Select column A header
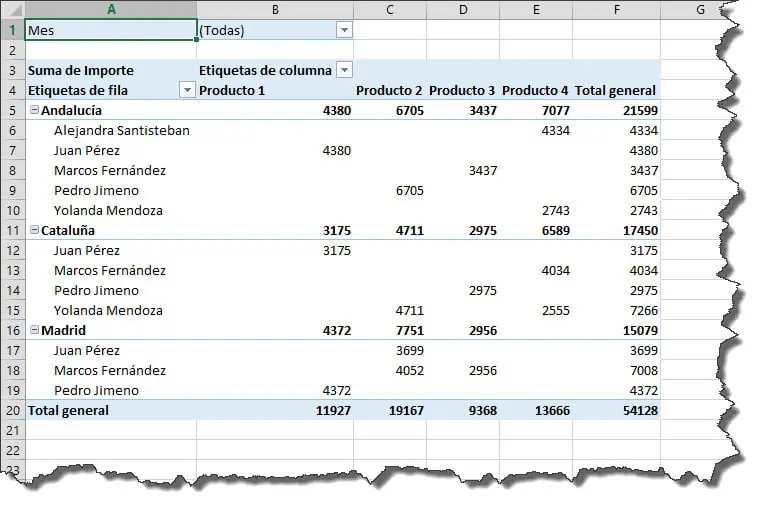762x510 pixels. tap(110, 10)
